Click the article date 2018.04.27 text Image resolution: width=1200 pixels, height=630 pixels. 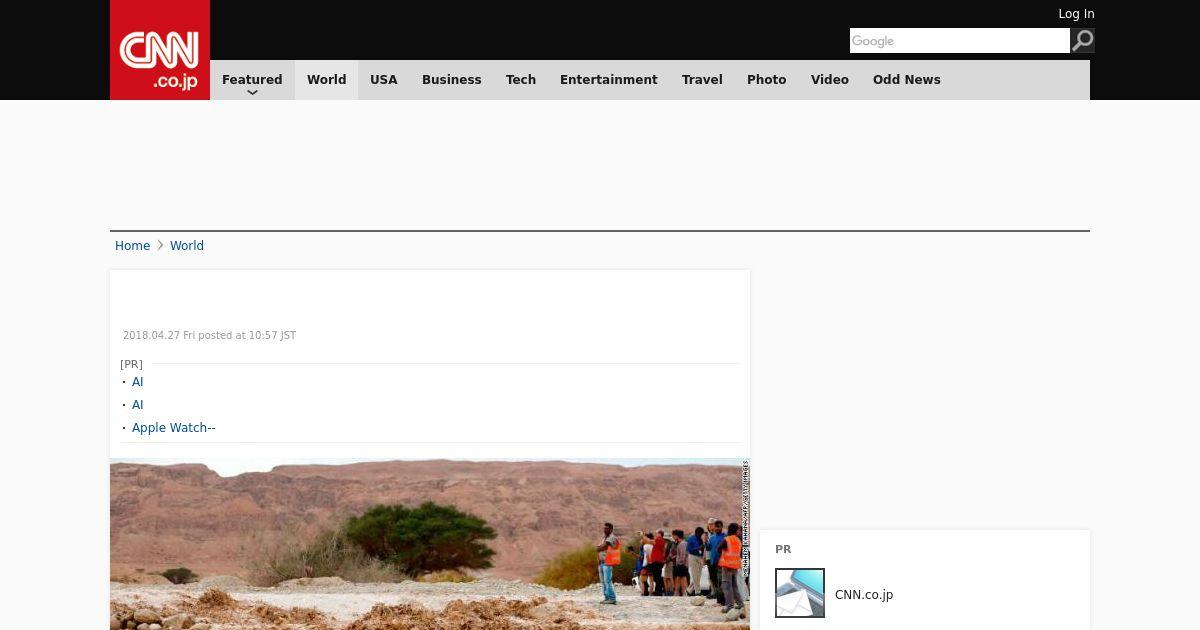click(209, 336)
